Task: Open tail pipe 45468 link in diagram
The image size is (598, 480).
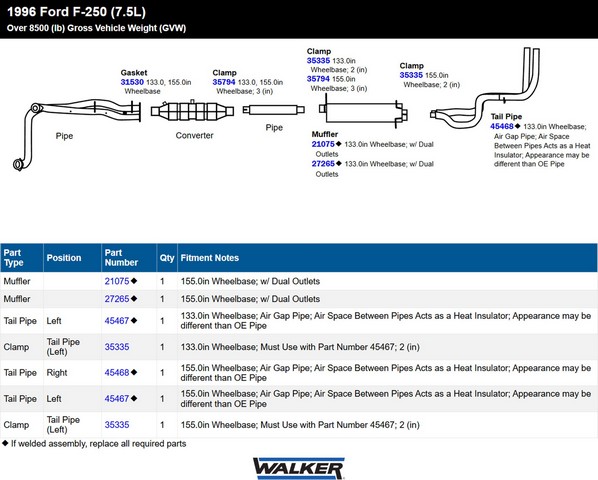Action: [x=502, y=127]
